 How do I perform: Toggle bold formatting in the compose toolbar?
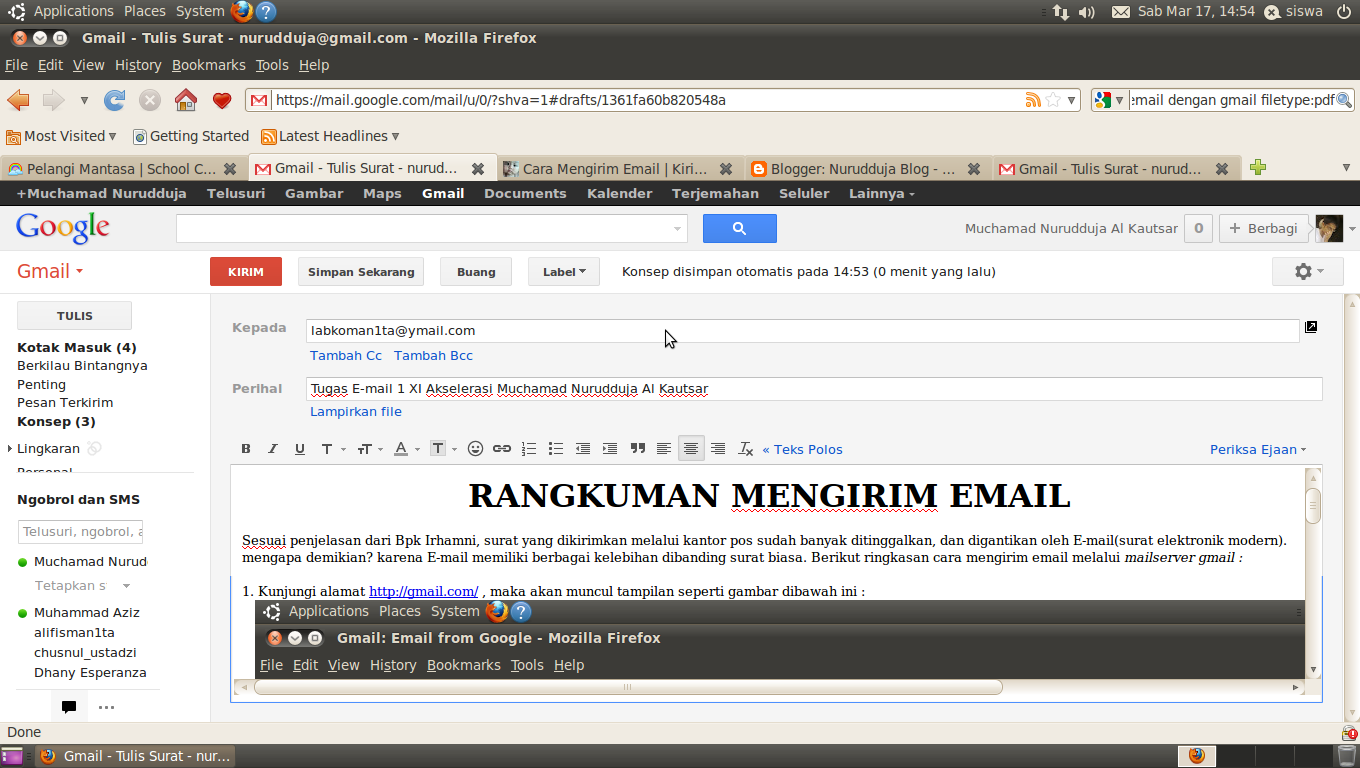point(246,449)
